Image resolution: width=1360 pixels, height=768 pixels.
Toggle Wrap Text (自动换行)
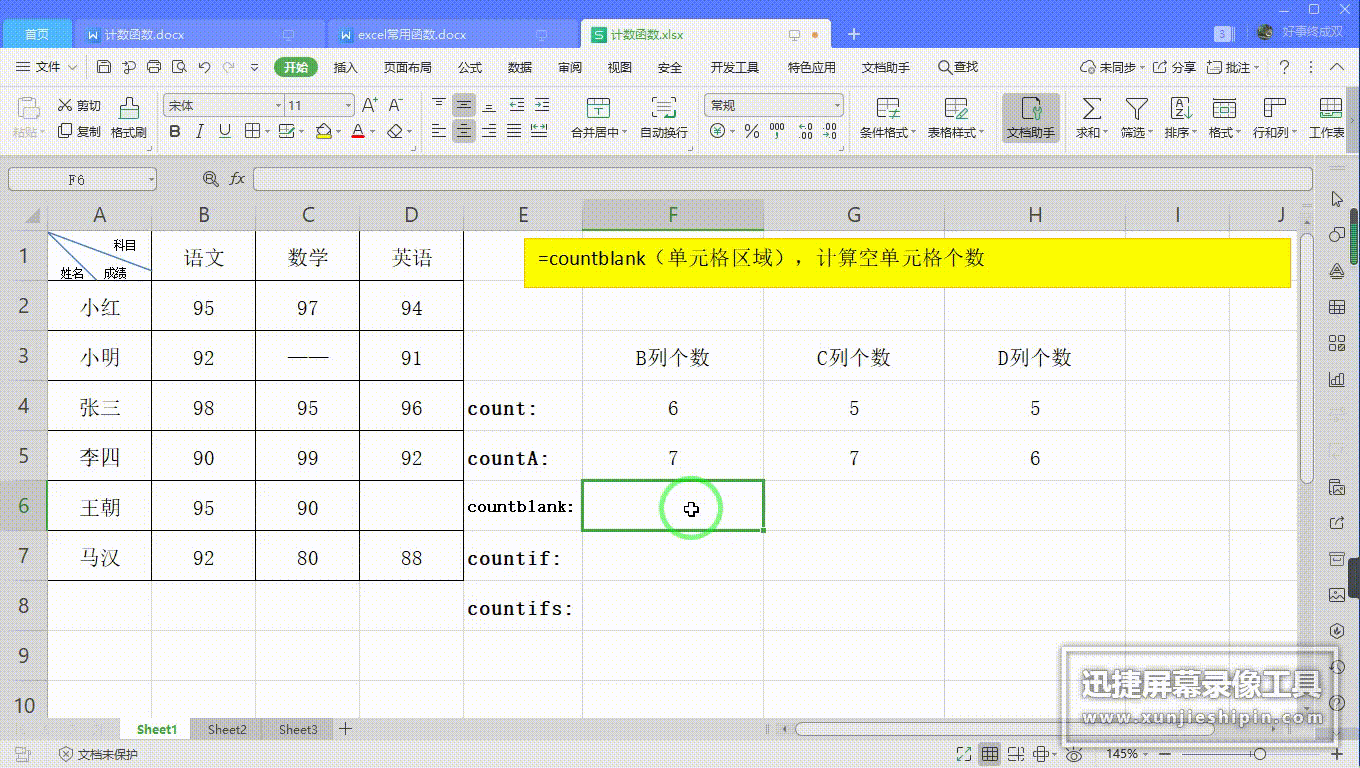(x=664, y=118)
